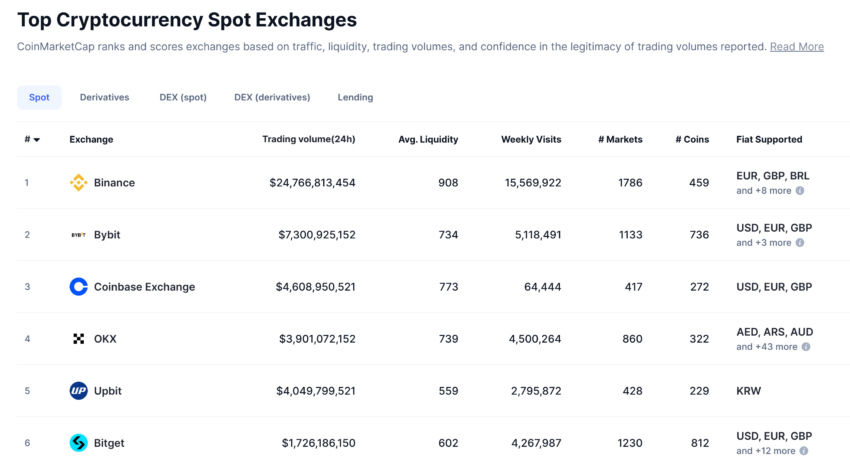Click the Coinbase Exchange logo icon
The image size is (850, 467).
click(x=79, y=287)
